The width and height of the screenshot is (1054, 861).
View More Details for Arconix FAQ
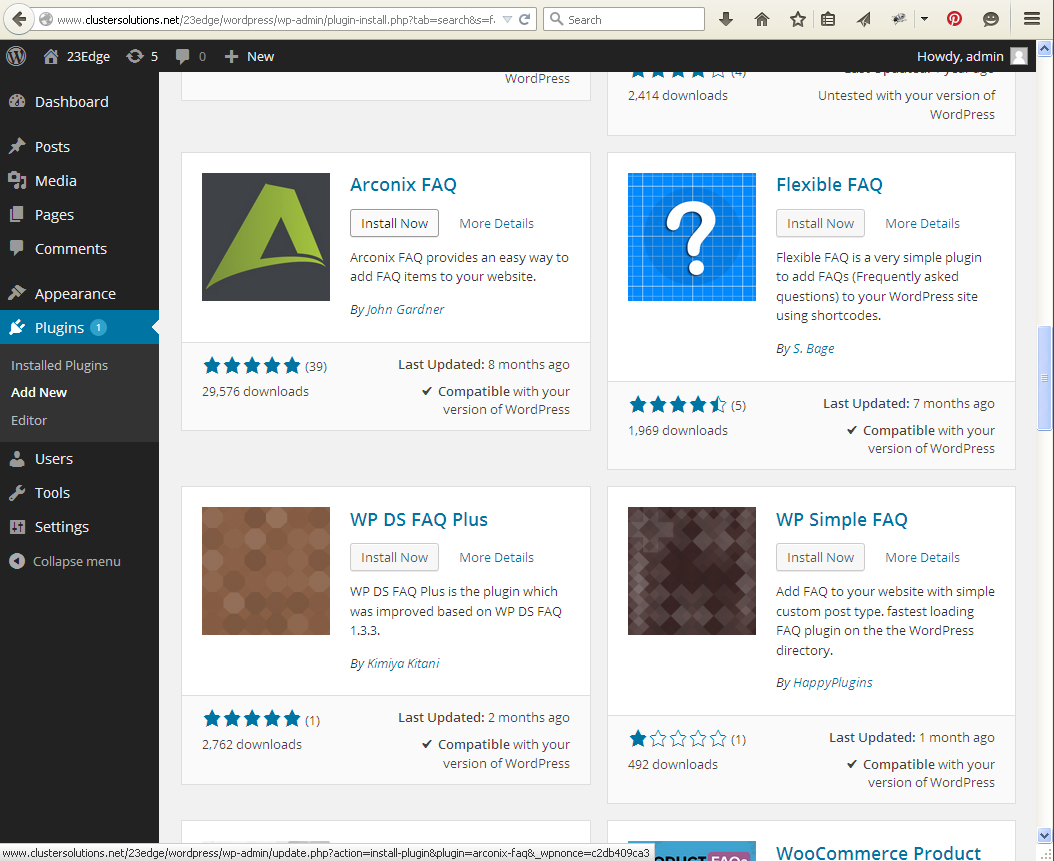(x=496, y=223)
